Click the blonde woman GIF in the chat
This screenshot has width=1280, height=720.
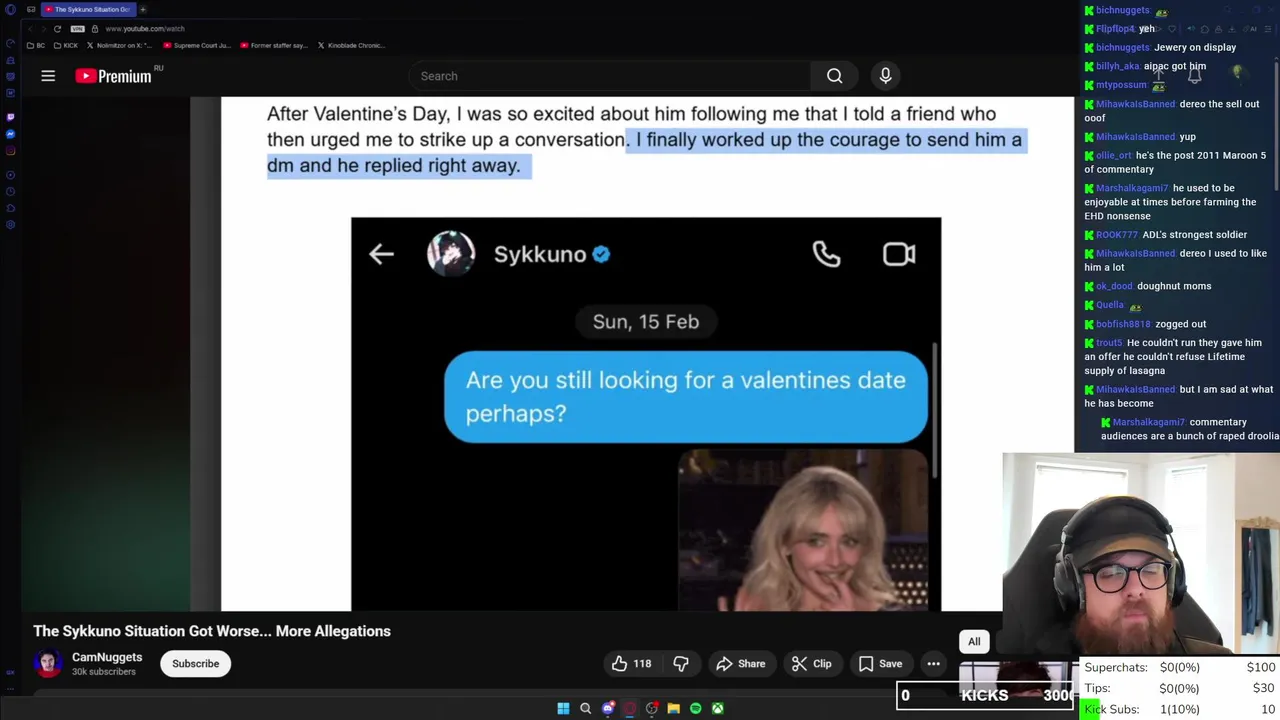coord(804,530)
